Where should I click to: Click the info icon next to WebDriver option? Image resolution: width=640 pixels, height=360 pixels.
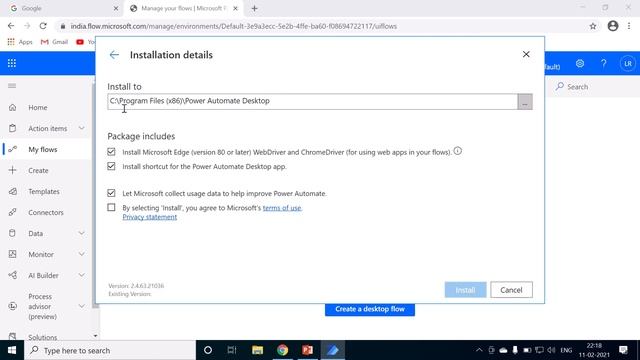click(458, 151)
